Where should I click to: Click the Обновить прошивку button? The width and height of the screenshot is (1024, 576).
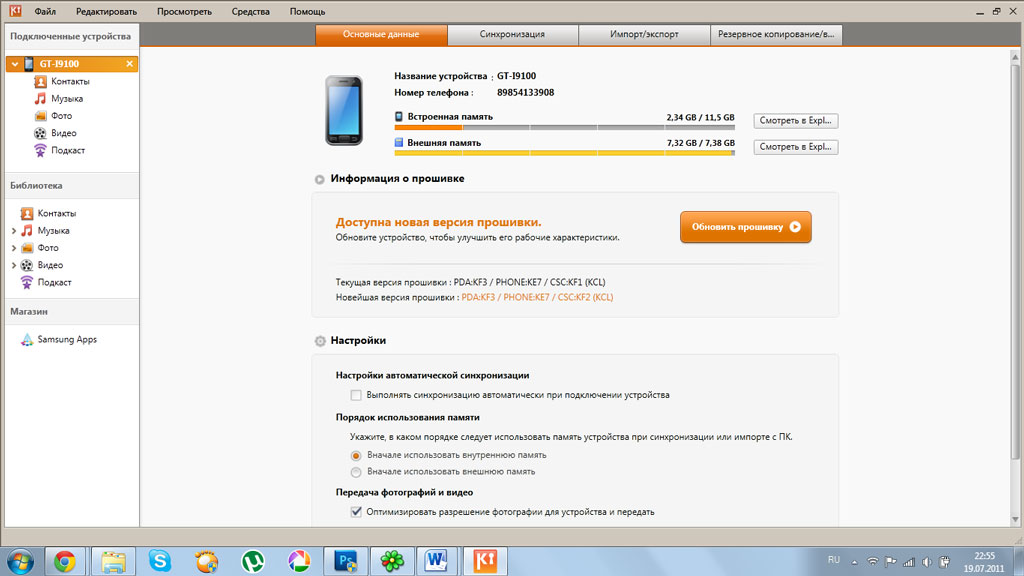(x=746, y=227)
